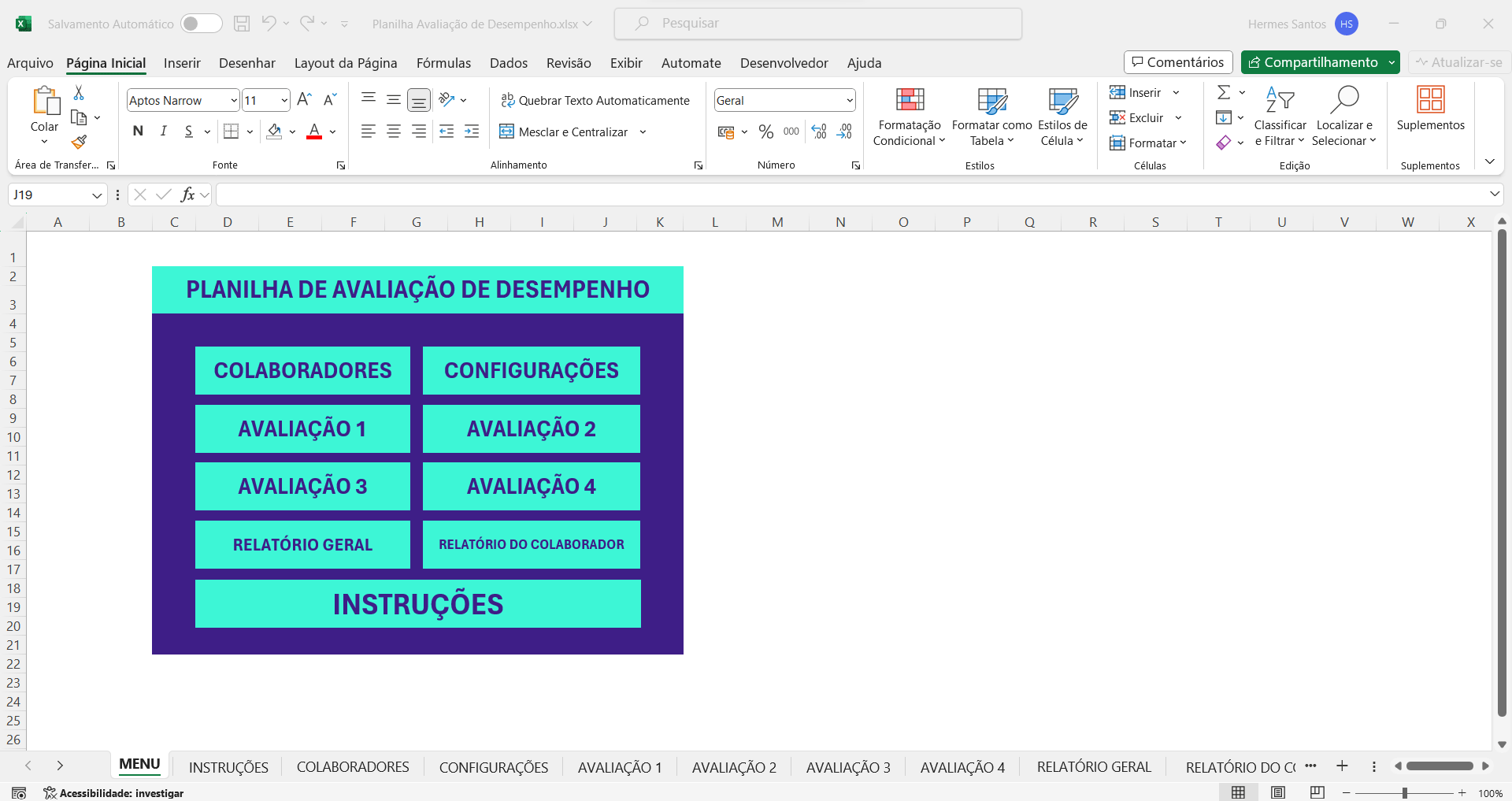Click the Orientation text angle icon
The width and height of the screenshot is (1512, 801).
pyautogui.click(x=447, y=99)
